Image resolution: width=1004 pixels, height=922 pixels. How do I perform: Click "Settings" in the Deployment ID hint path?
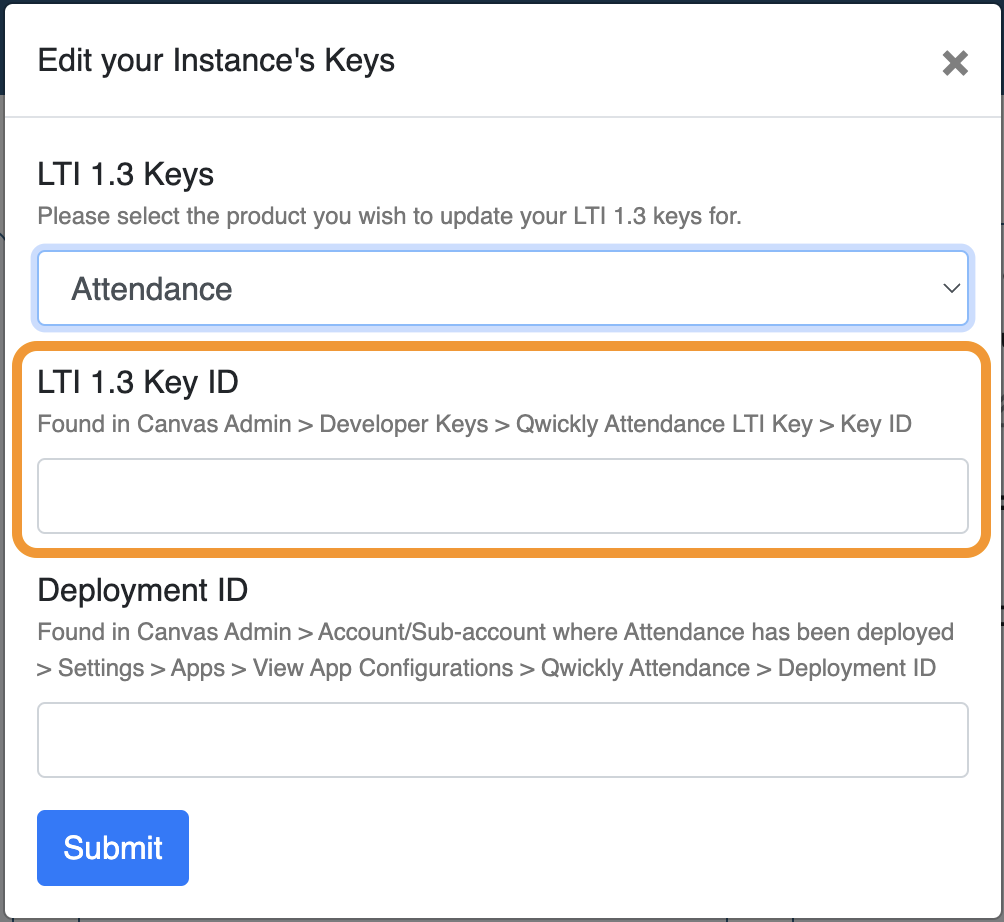pyautogui.click(x=101, y=668)
